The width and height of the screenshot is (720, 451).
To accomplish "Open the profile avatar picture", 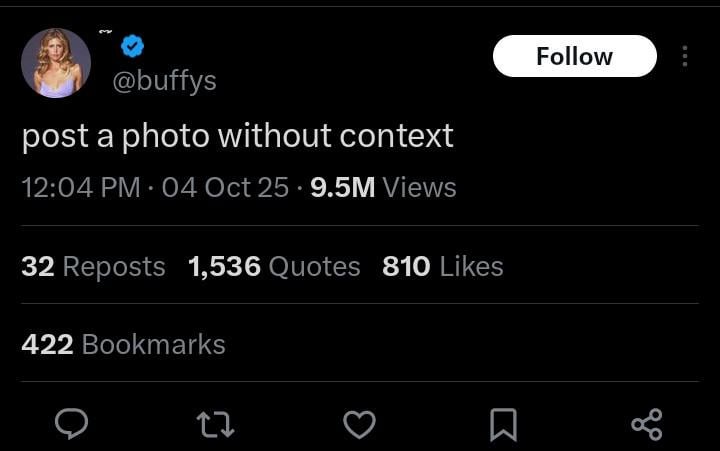I will coord(56,63).
